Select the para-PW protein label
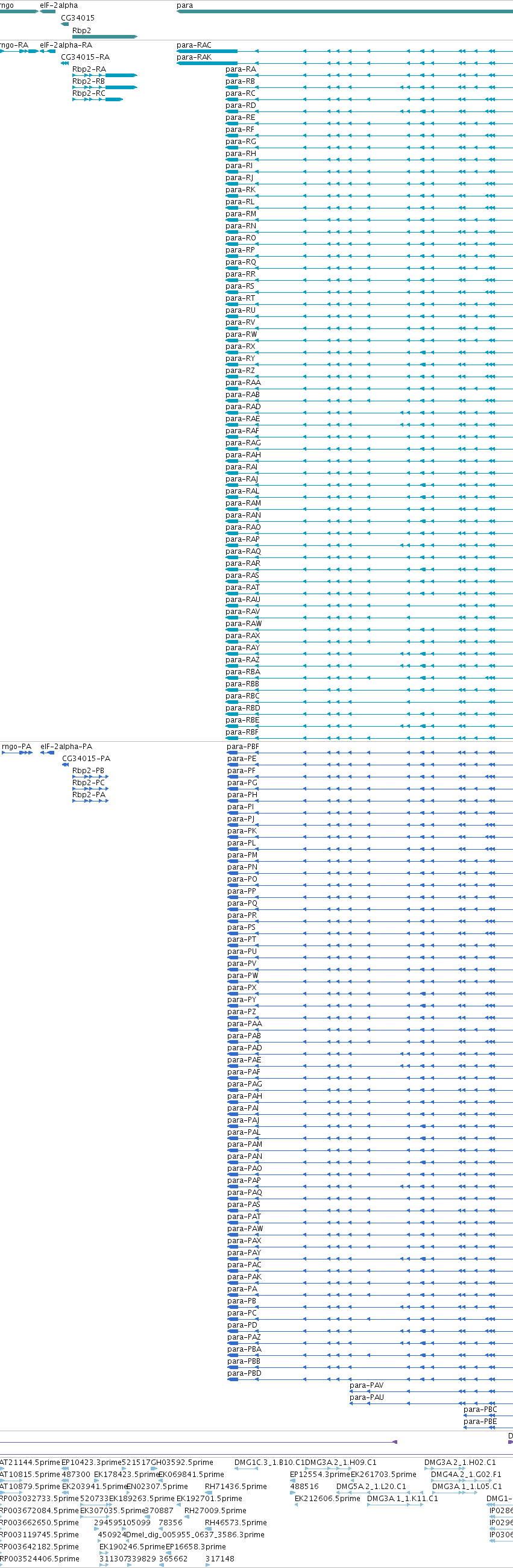This screenshot has width=513, height=1568. tap(242, 976)
